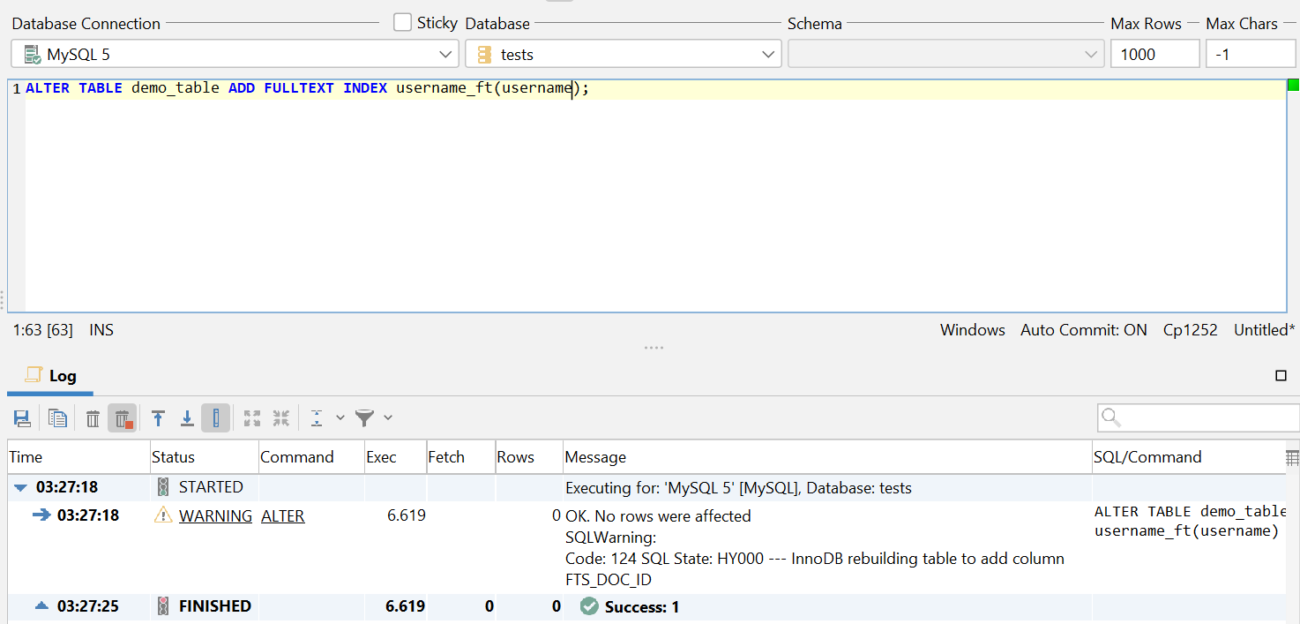1300x624 pixels.
Task: Open the MySQL 5 connection dropdown
Action: pos(447,54)
